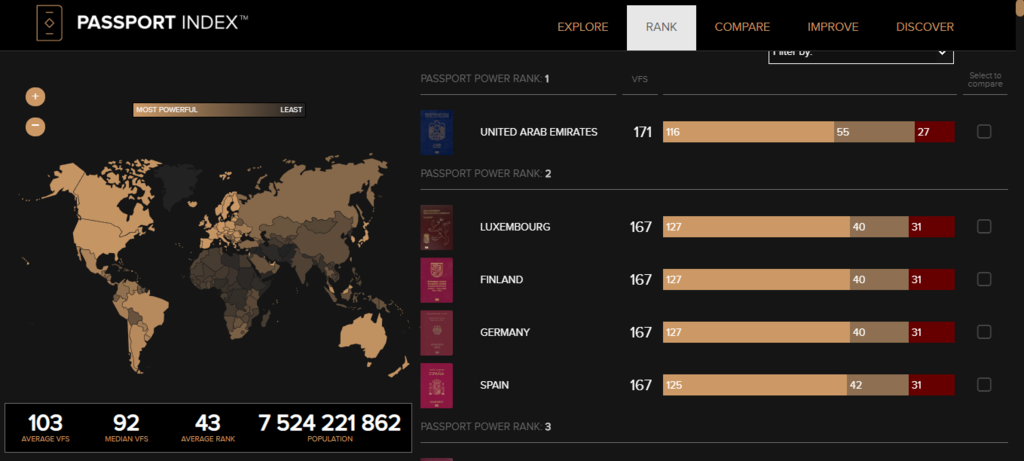Check the United Arab Emirates compare box
Image resolution: width=1024 pixels, height=461 pixels.
984,132
